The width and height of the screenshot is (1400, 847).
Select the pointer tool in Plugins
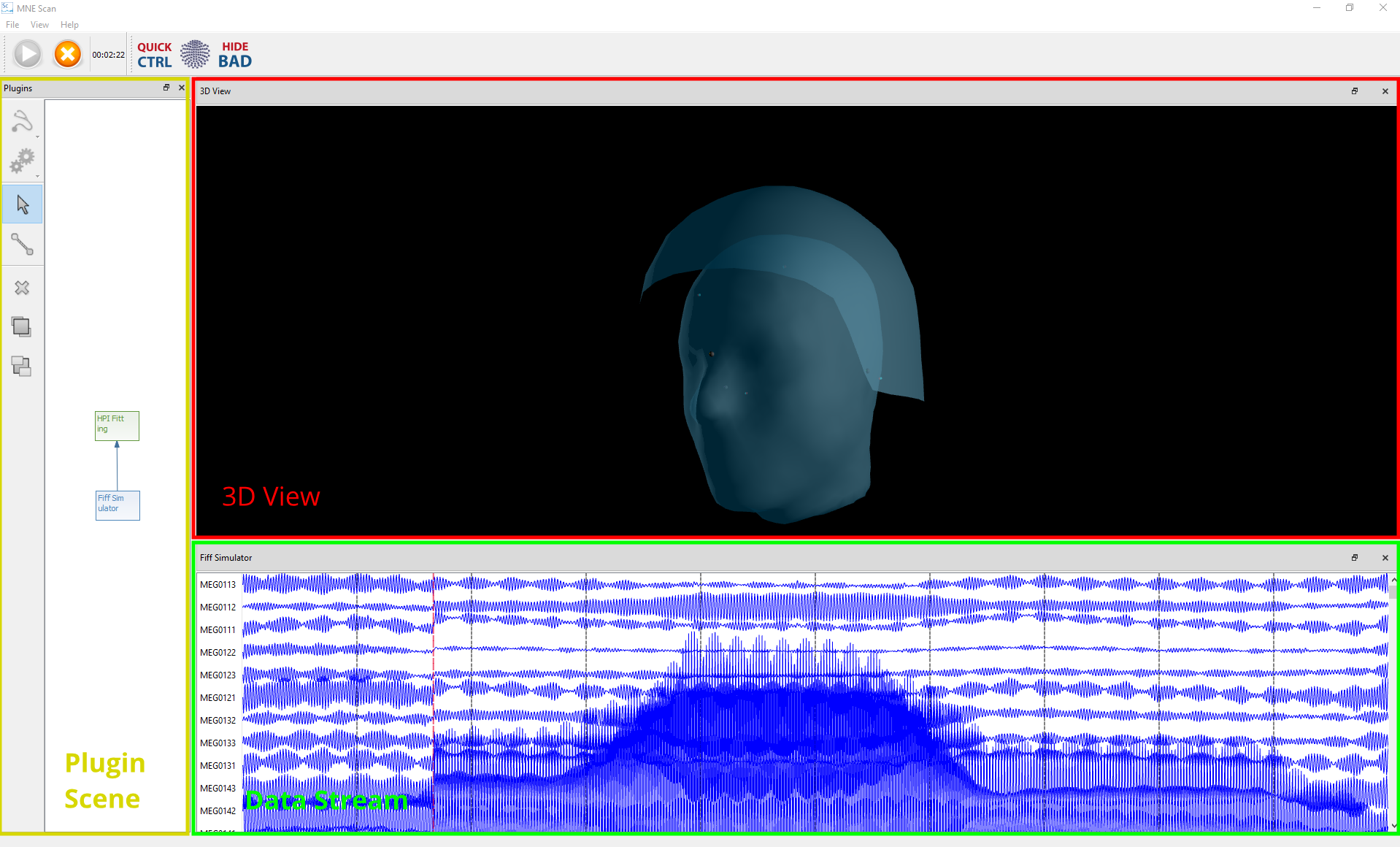pyautogui.click(x=23, y=204)
